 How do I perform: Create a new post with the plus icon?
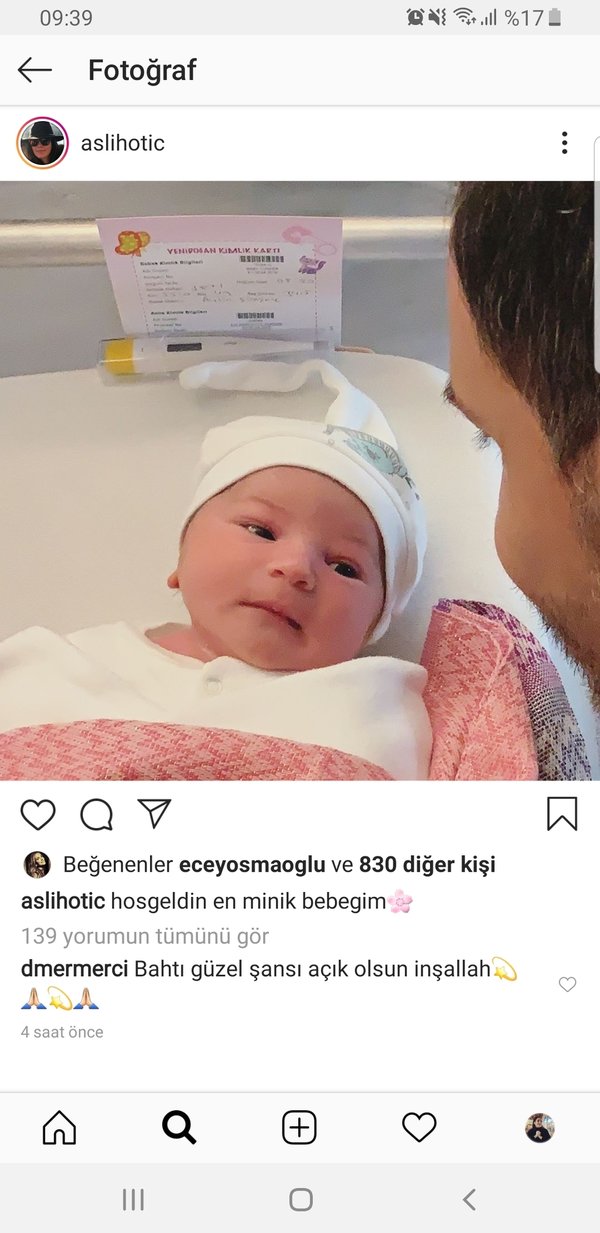coord(299,1128)
